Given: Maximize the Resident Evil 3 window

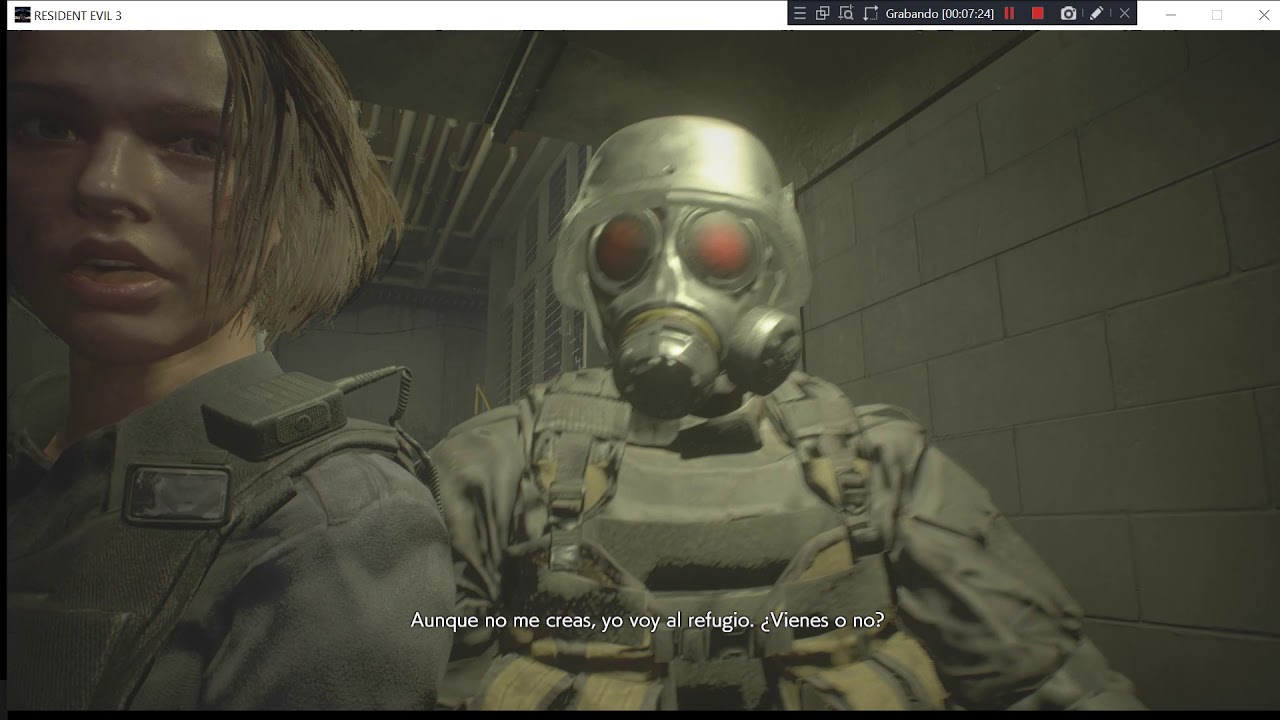Looking at the screenshot, I should pos(1217,15).
